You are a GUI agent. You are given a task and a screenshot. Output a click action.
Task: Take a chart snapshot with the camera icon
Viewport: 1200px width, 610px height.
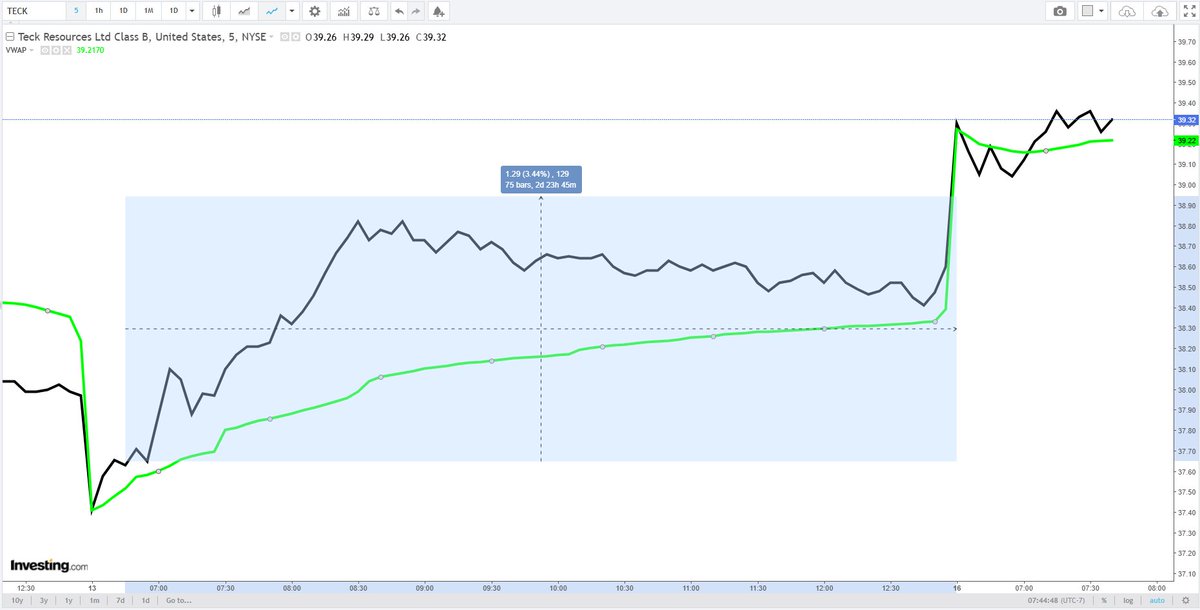(x=1060, y=12)
